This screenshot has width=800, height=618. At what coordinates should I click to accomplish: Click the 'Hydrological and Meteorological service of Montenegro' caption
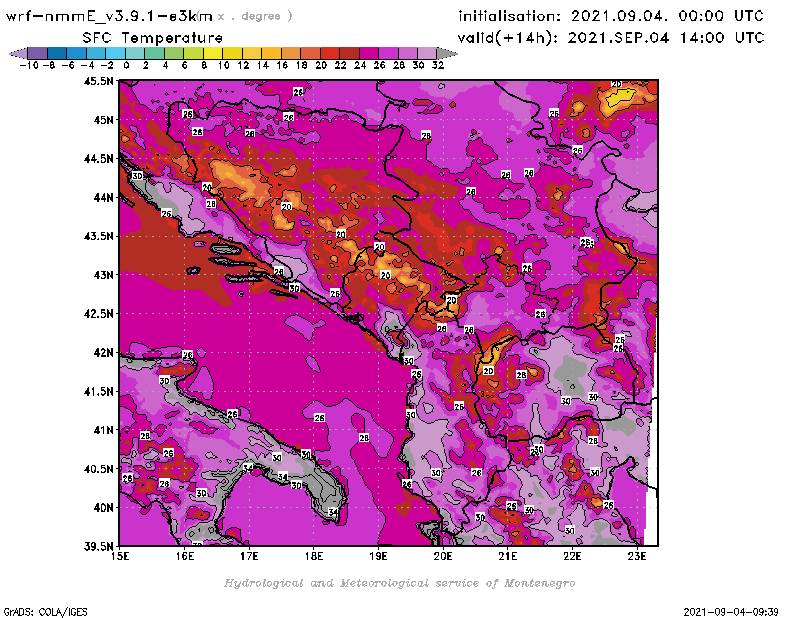coord(399,583)
